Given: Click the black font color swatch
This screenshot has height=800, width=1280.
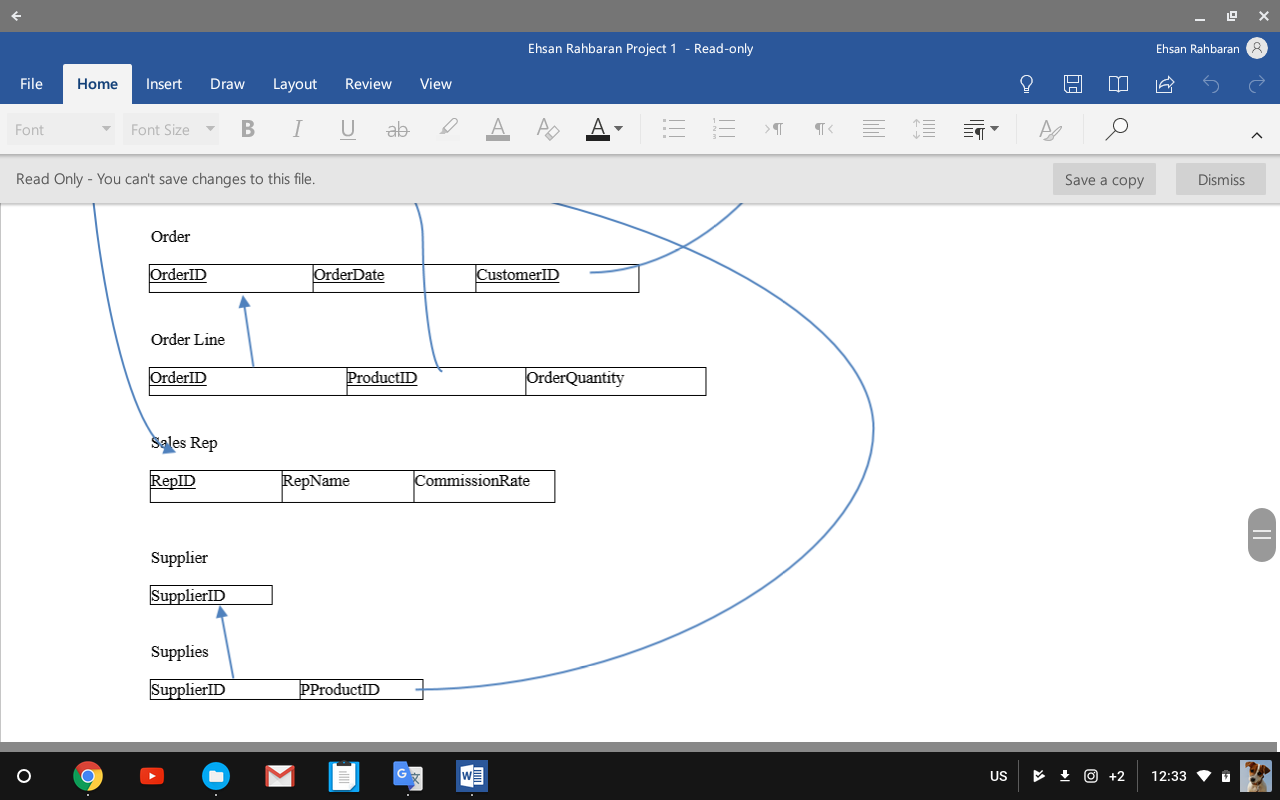Looking at the screenshot, I should click(597, 129).
